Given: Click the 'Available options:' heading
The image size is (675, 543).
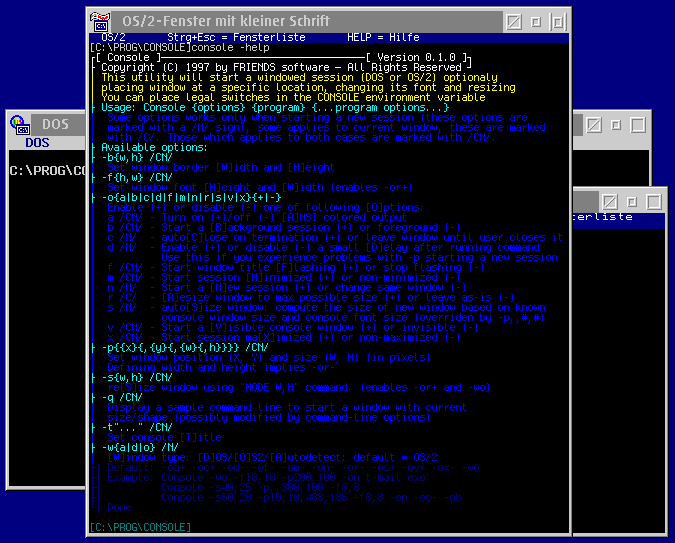Looking at the screenshot, I should (154, 148).
